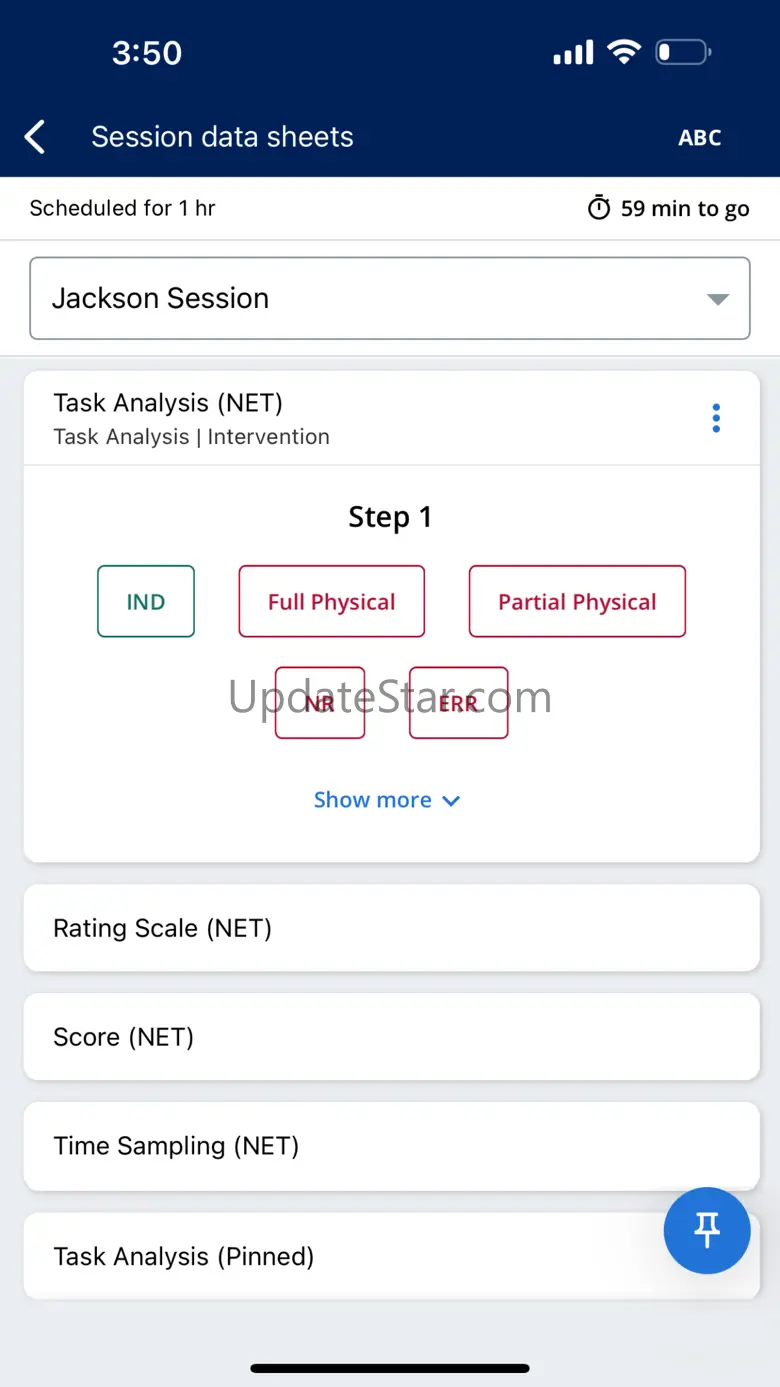The width and height of the screenshot is (780, 1387).
Task: Tap the blue pin floating button
Action: (x=707, y=1230)
